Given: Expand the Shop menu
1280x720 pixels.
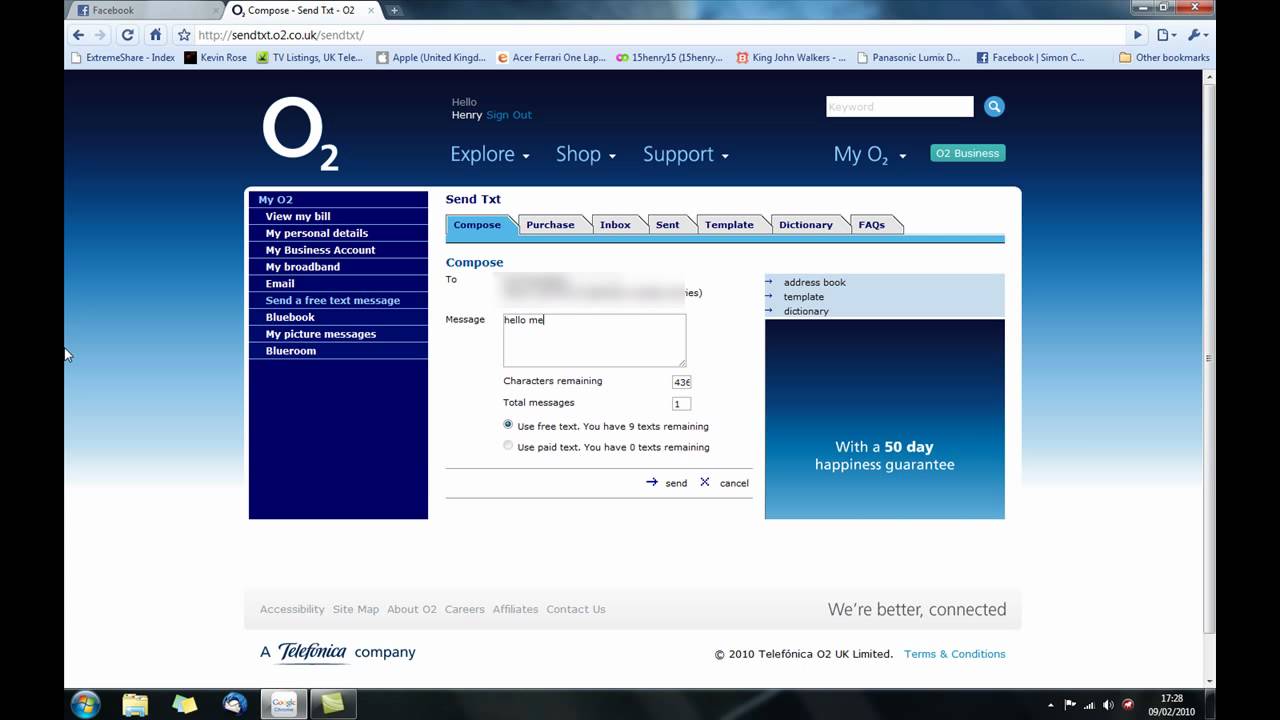Looking at the screenshot, I should (x=586, y=154).
